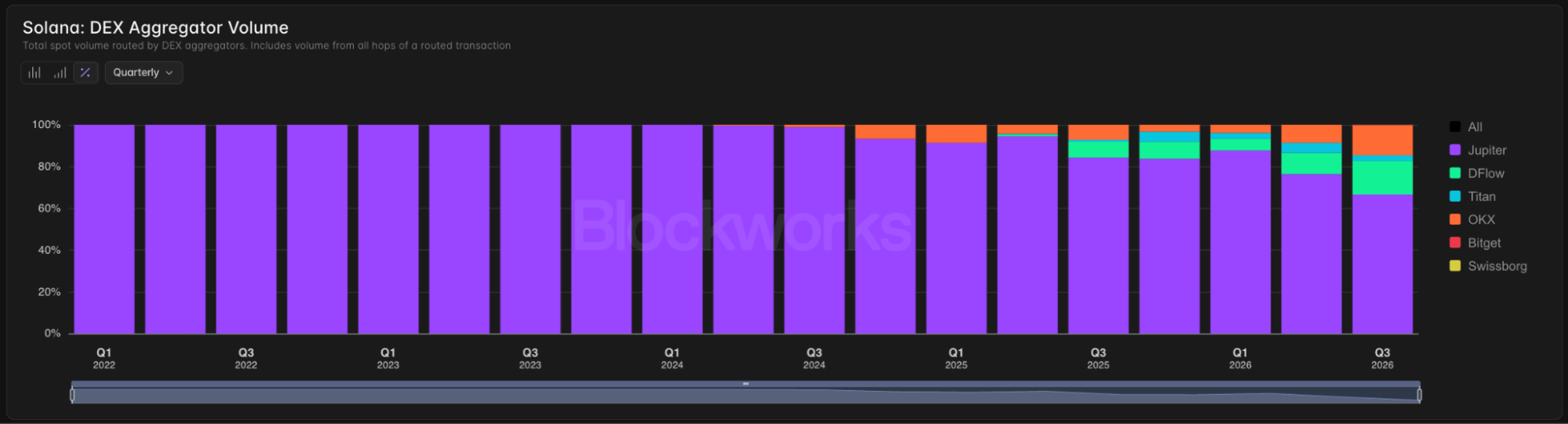The height and width of the screenshot is (424, 1568).
Task: Toggle the Swissborg legend series
Action: [1488, 266]
